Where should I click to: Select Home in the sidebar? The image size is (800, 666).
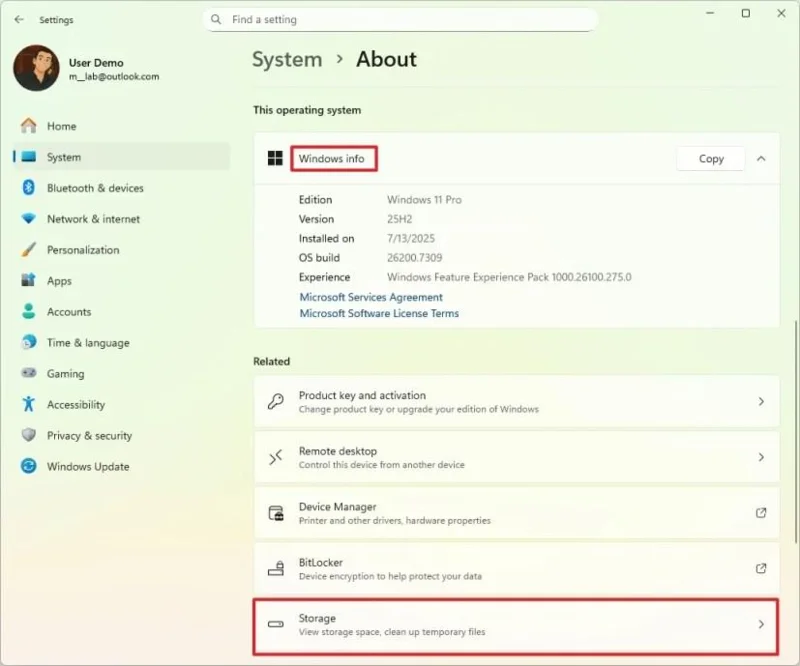click(x=121, y=126)
